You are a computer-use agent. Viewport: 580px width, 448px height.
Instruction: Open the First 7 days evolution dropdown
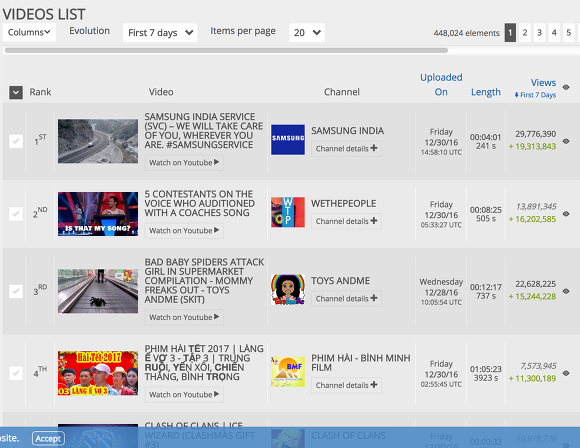(160, 33)
